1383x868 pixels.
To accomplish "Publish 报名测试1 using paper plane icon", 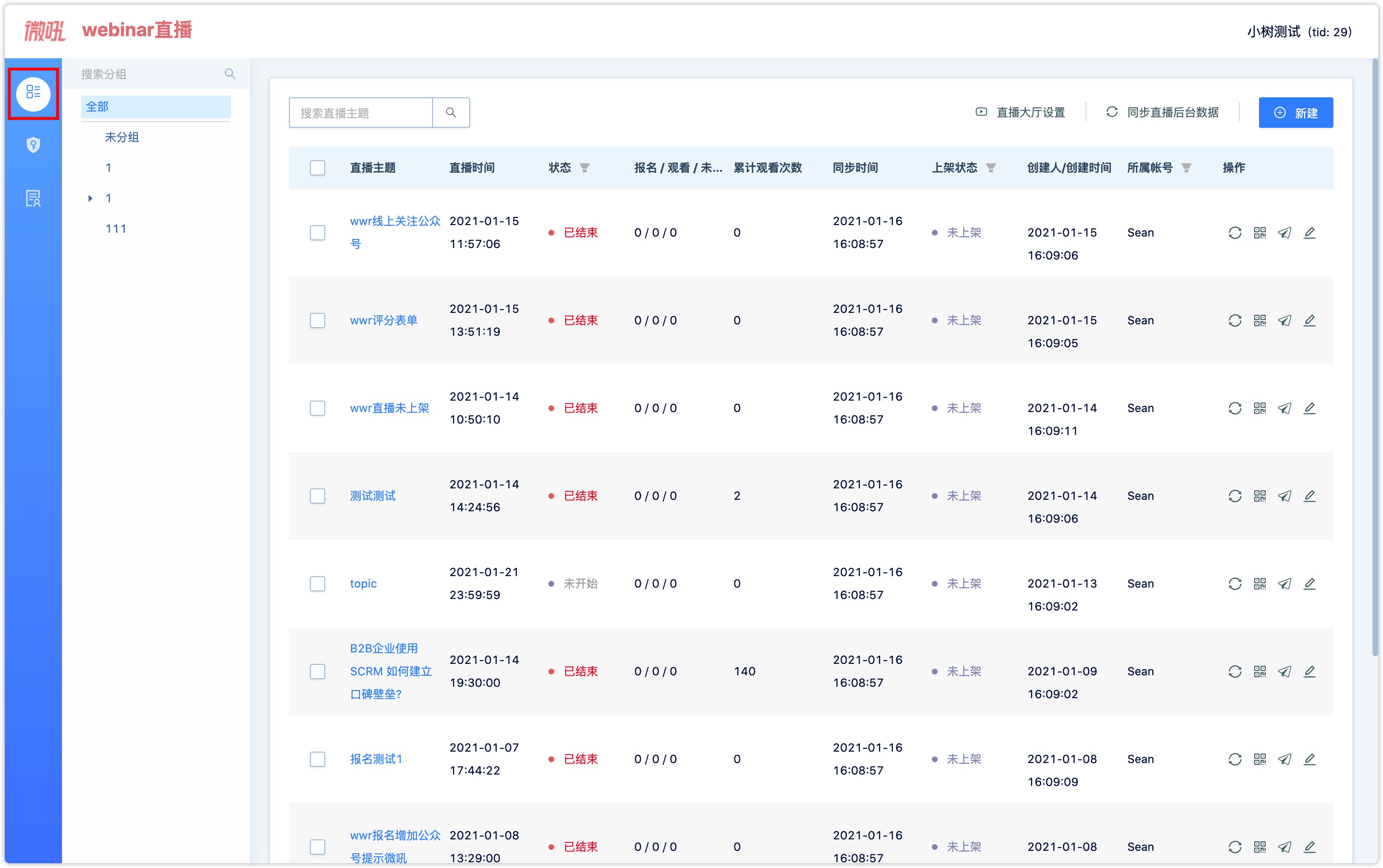I will (1284, 759).
